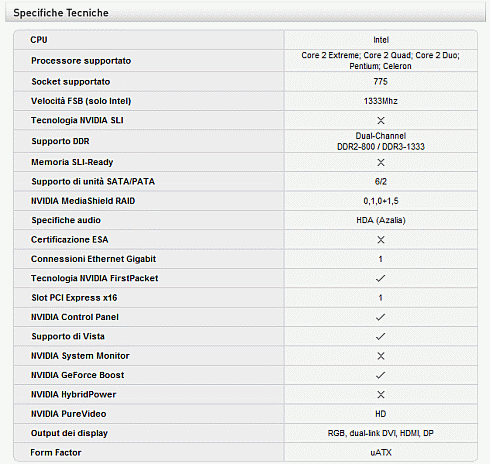490x464 pixels.
Task: Click the X icon in NVIDIA HybridPower row
Action: point(381,395)
